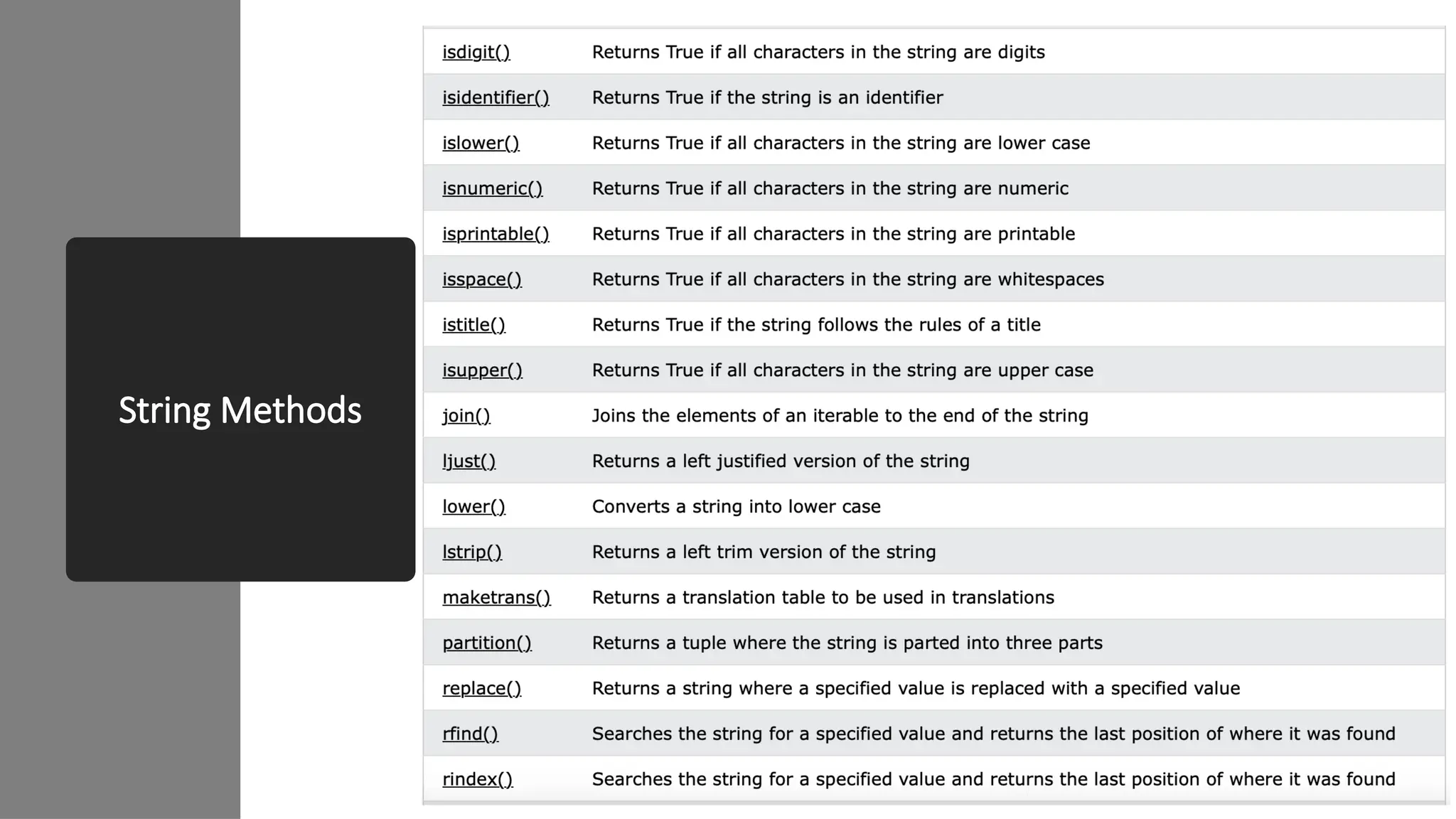
Task: Open the isidentifier() method link
Action: (x=496, y=97)
